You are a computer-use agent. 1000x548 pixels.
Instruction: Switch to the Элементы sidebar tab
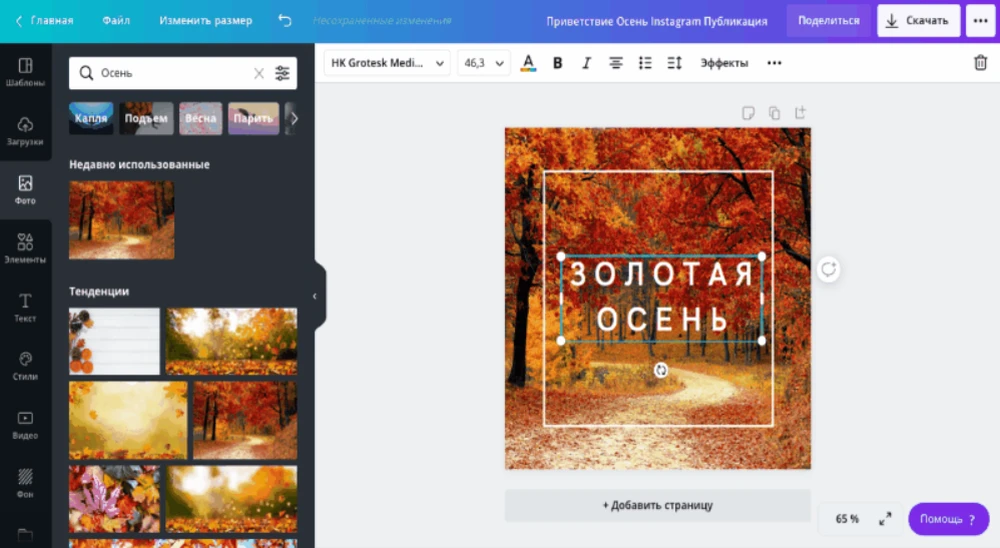click(x=25, y=248)
